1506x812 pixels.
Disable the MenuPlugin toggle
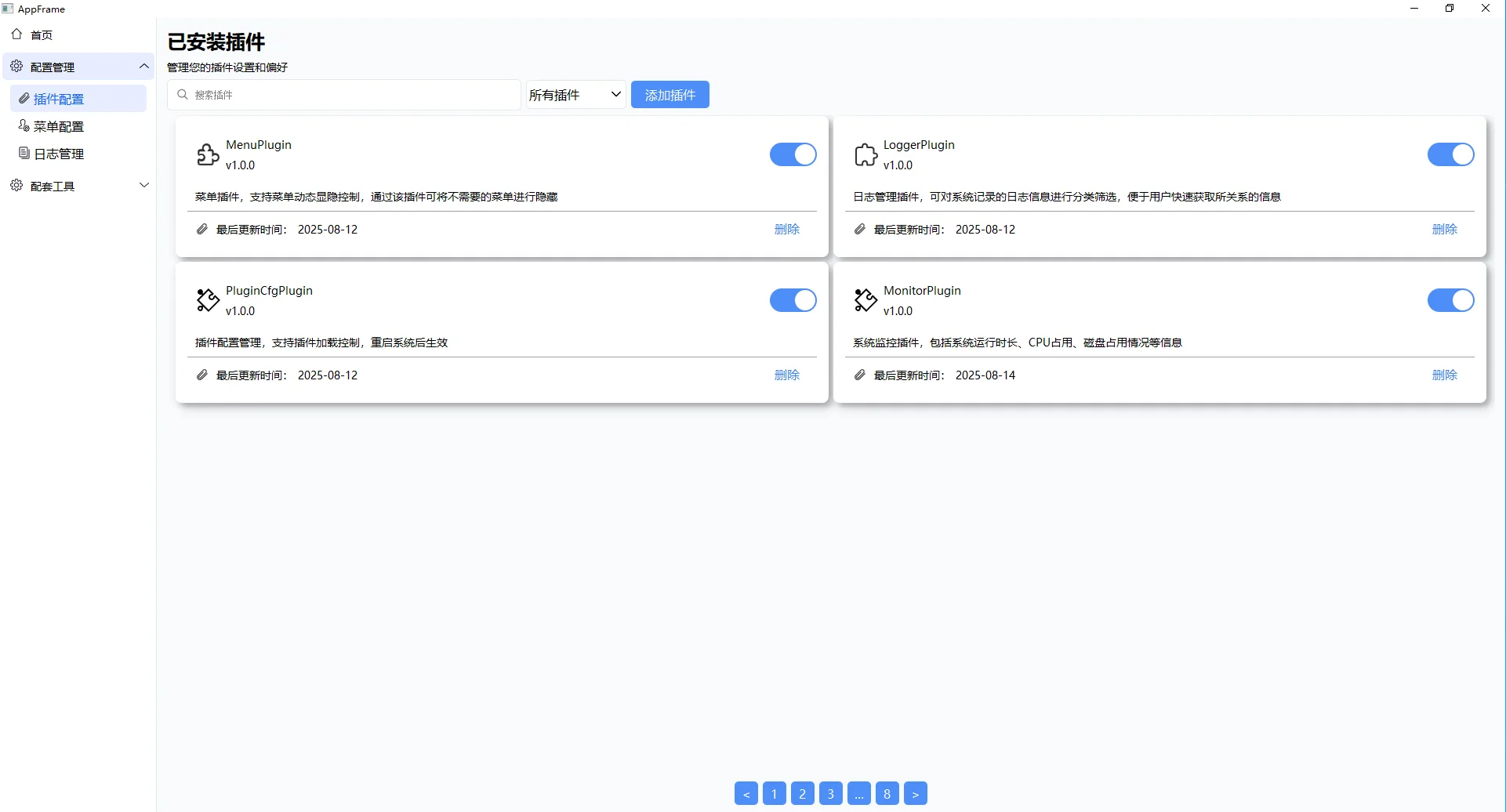click(793, 154)
